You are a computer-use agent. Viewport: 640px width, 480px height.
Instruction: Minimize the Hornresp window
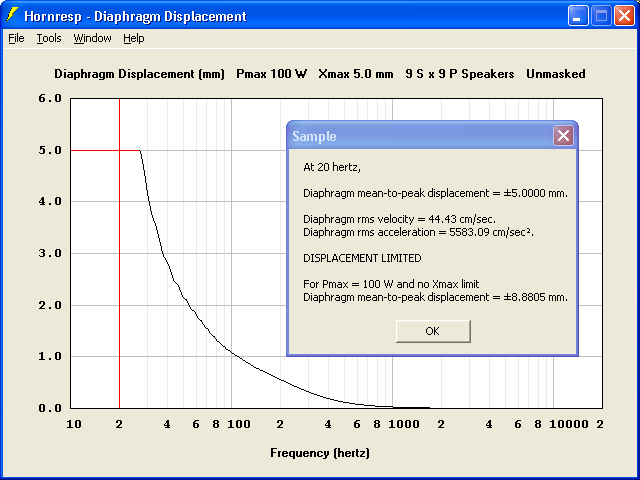(578, 16)
